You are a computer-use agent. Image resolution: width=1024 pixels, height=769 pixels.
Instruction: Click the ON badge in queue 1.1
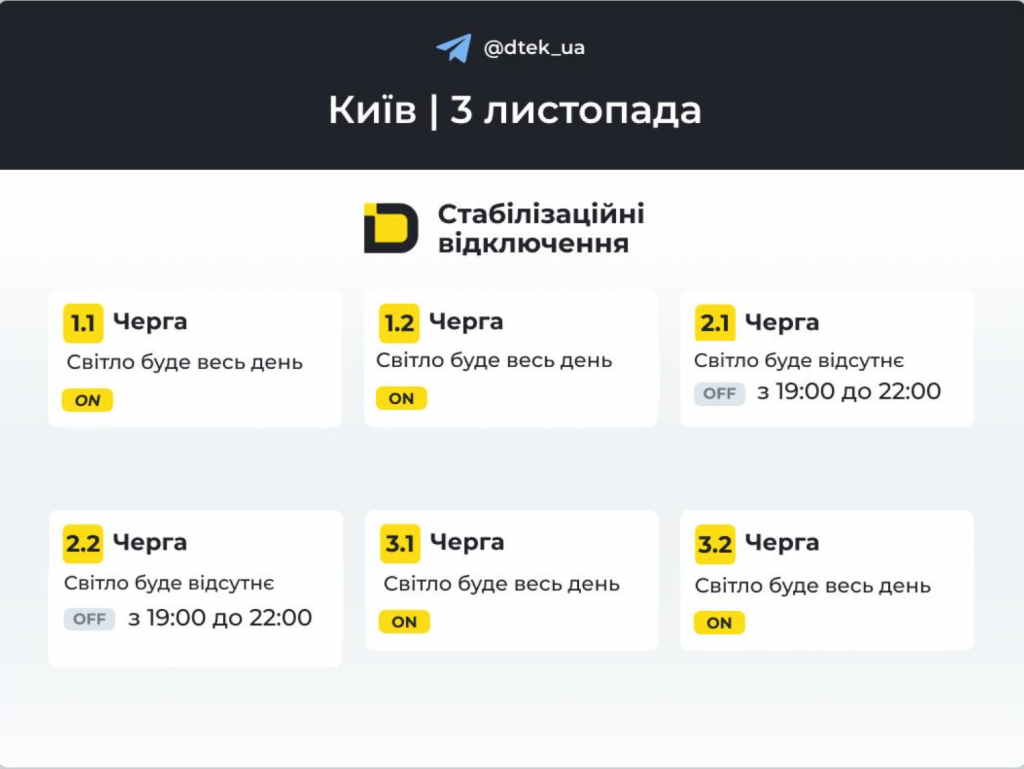point(88,400)
